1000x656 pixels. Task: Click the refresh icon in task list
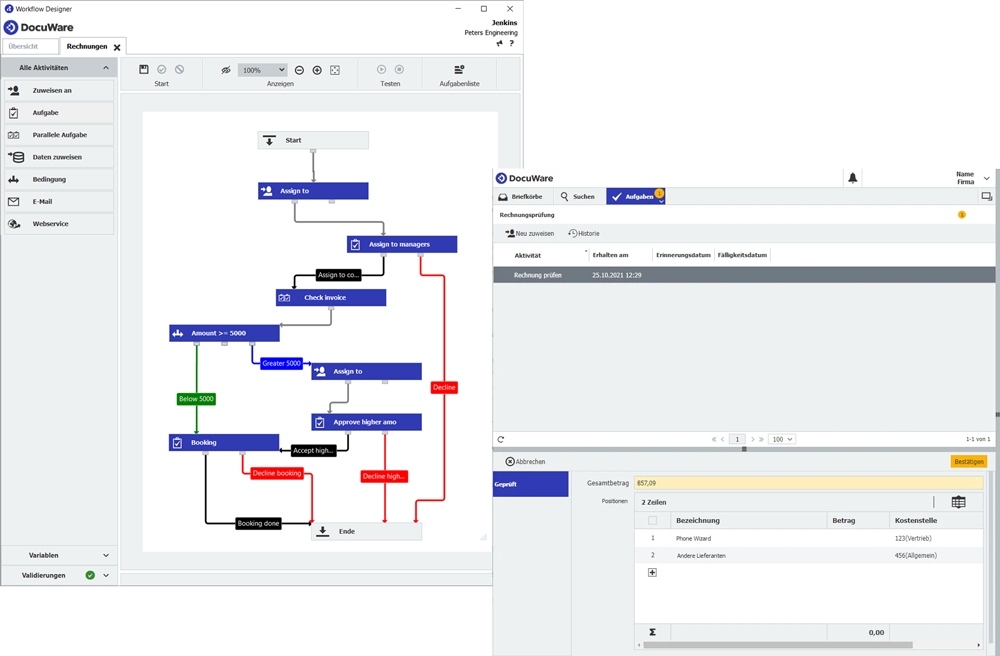(x=501, y=439)
